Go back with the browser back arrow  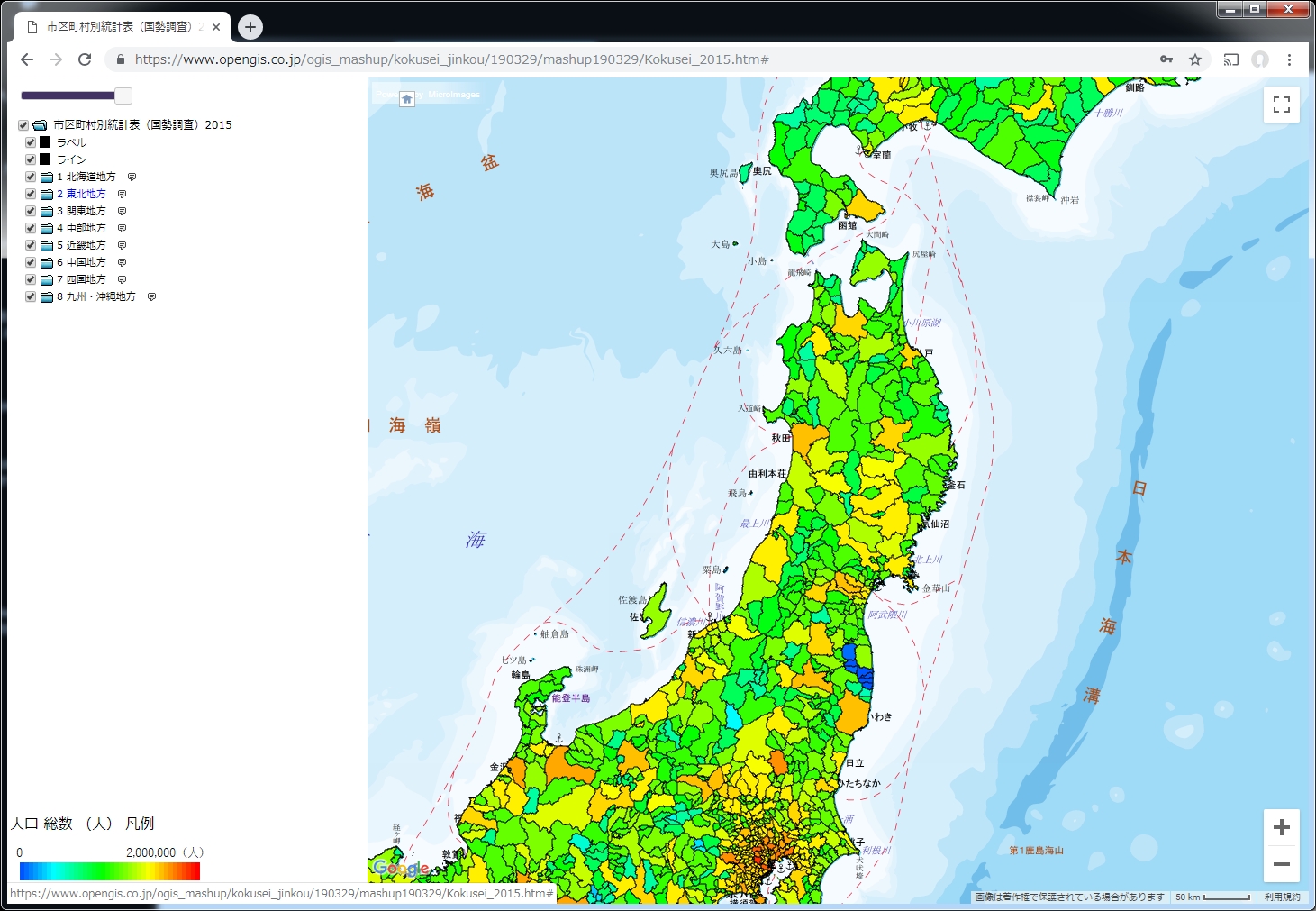coord(27,59)
